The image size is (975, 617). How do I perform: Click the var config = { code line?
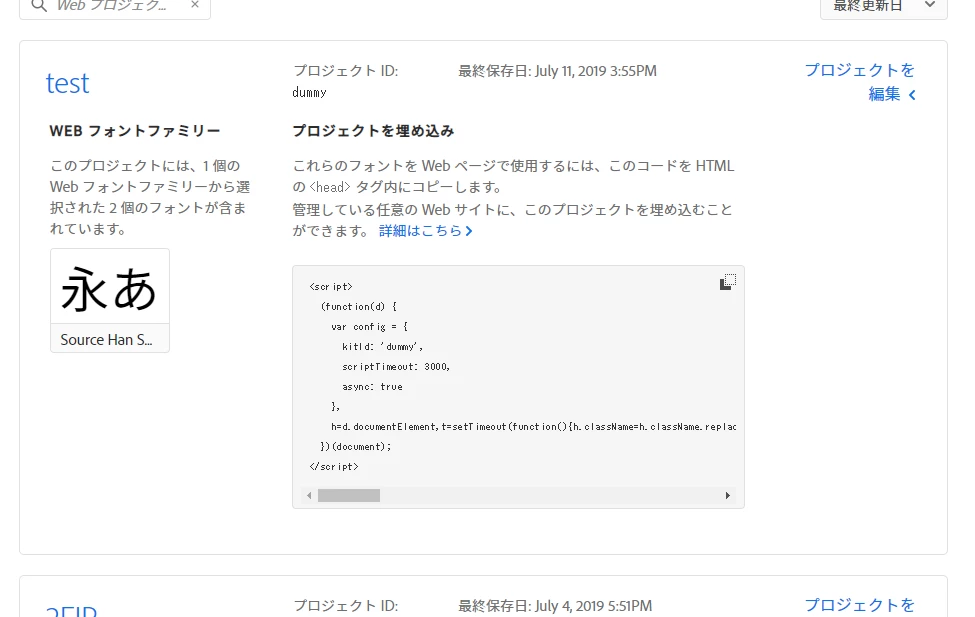[369, 327]
